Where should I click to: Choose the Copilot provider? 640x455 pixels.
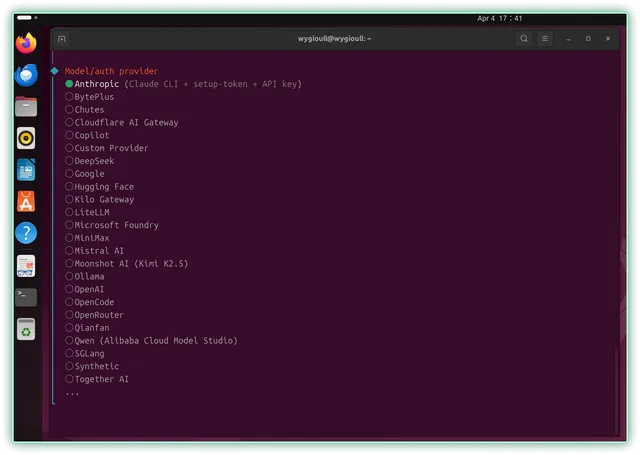click(x=87, y=135)
